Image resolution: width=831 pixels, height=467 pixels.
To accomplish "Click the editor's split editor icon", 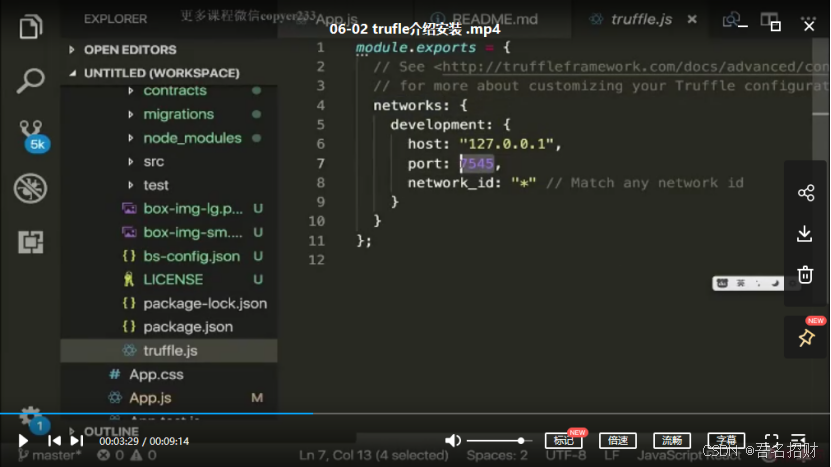I will 768,20.
